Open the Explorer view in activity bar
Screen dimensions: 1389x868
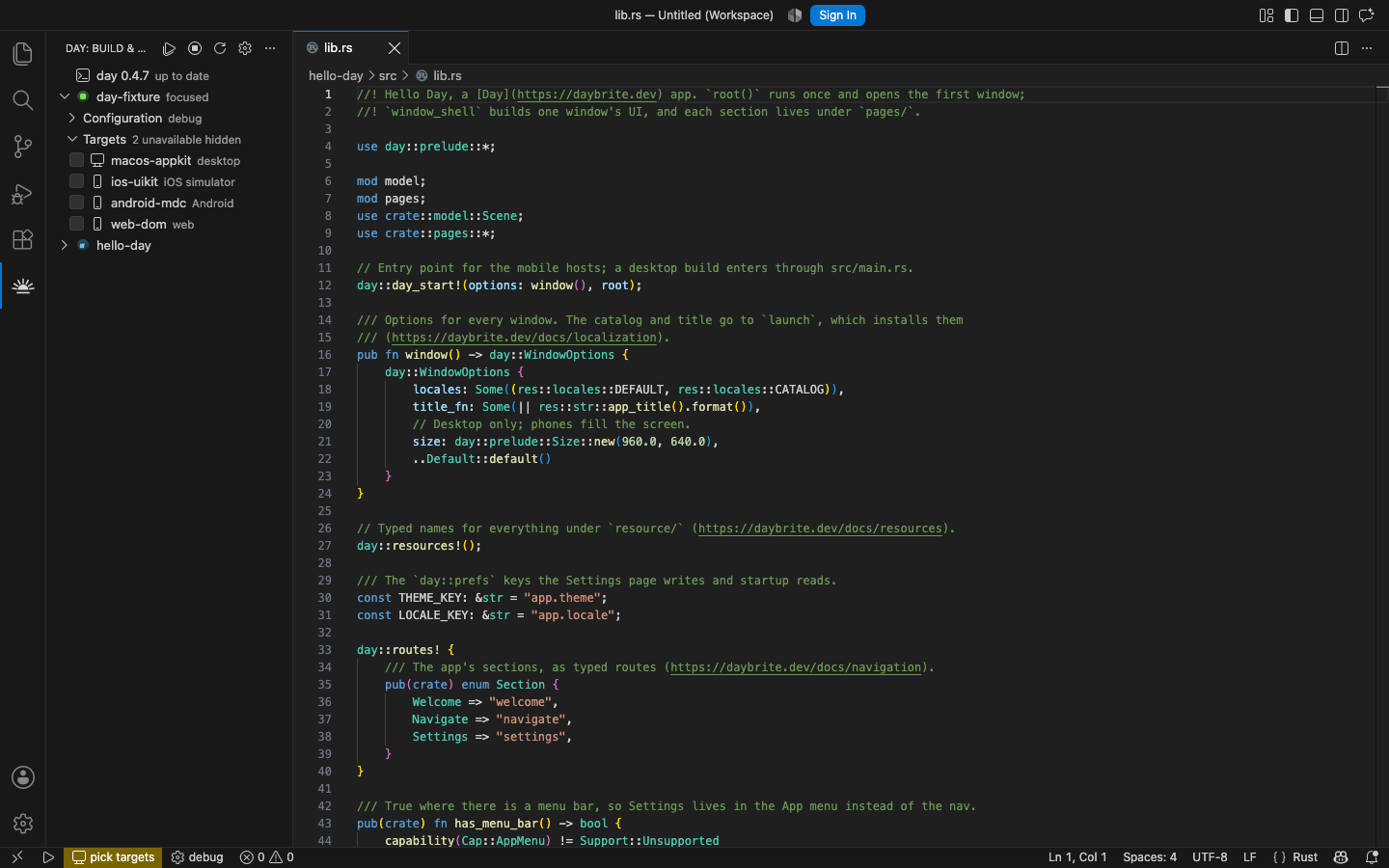(x=22, y=54)
